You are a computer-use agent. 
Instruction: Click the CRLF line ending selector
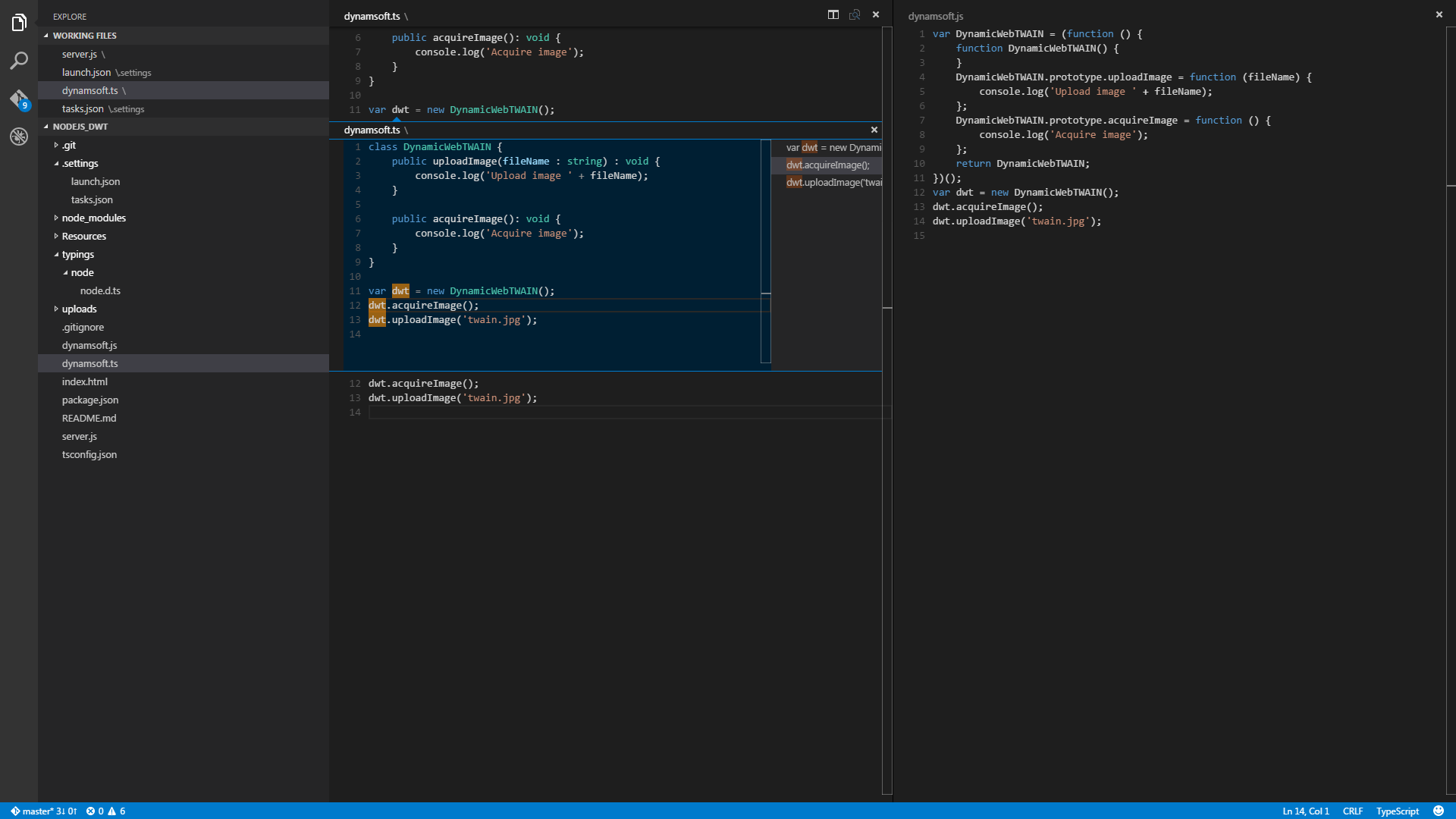coord(1352,811)
